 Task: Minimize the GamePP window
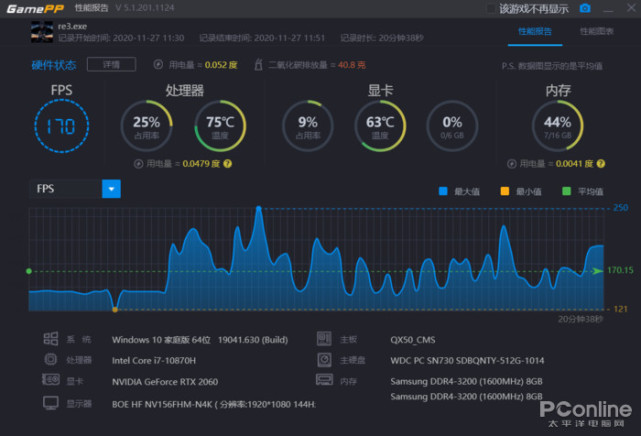[x=608, y=9]
